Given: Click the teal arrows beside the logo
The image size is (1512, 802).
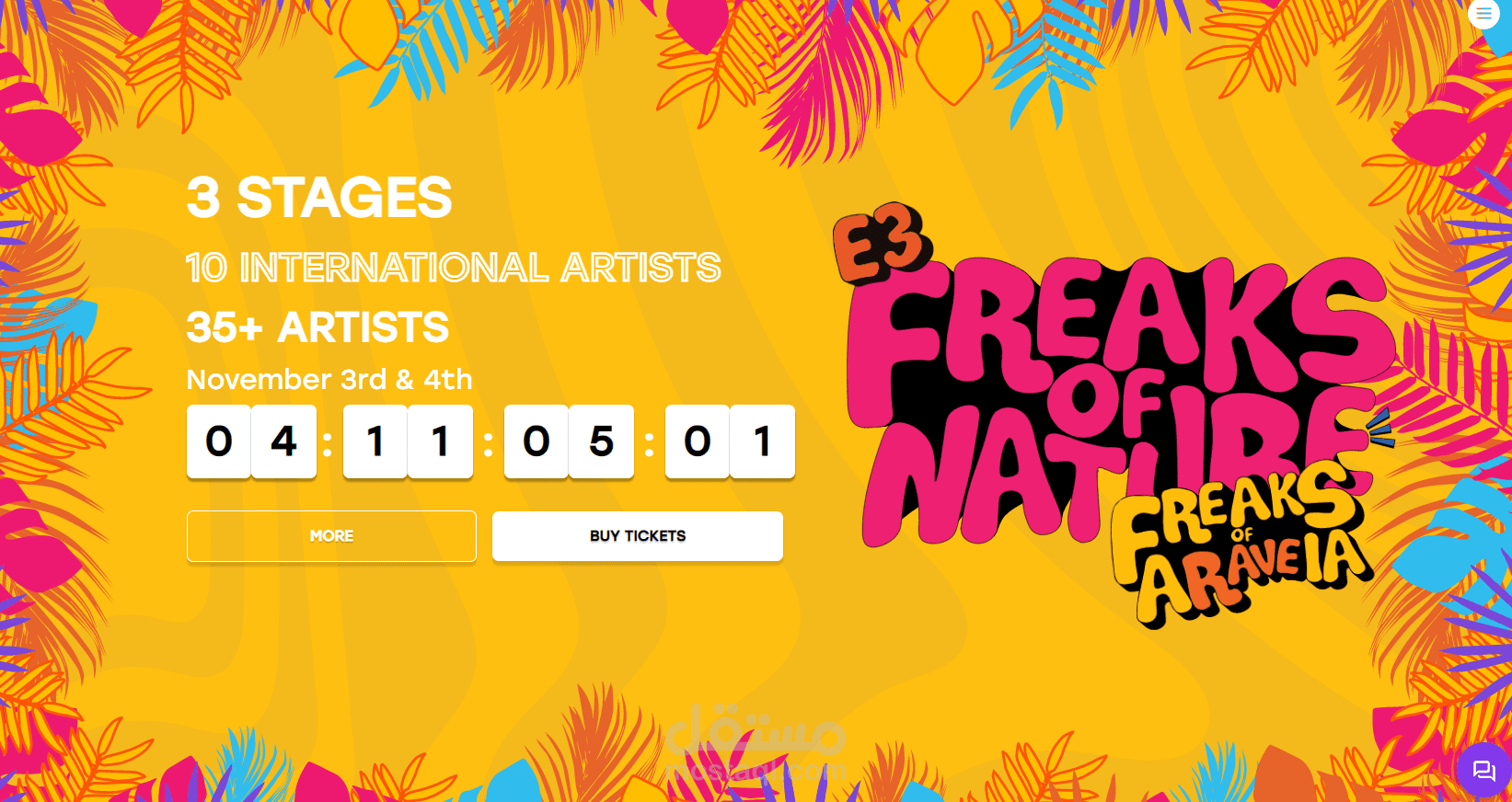Looking at the screenshot, I should point(1380,430).
